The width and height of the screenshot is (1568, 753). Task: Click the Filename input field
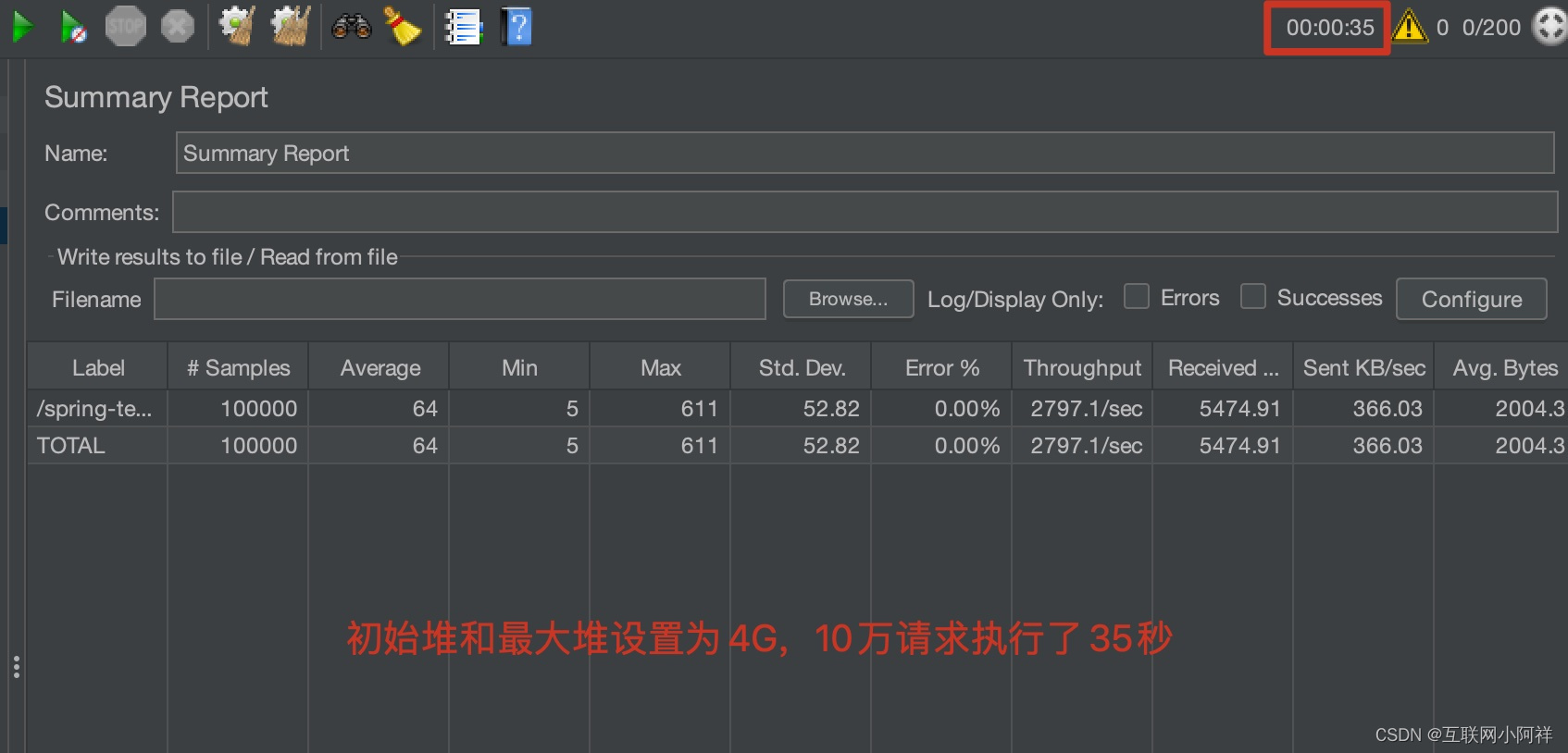click(459, 299)
